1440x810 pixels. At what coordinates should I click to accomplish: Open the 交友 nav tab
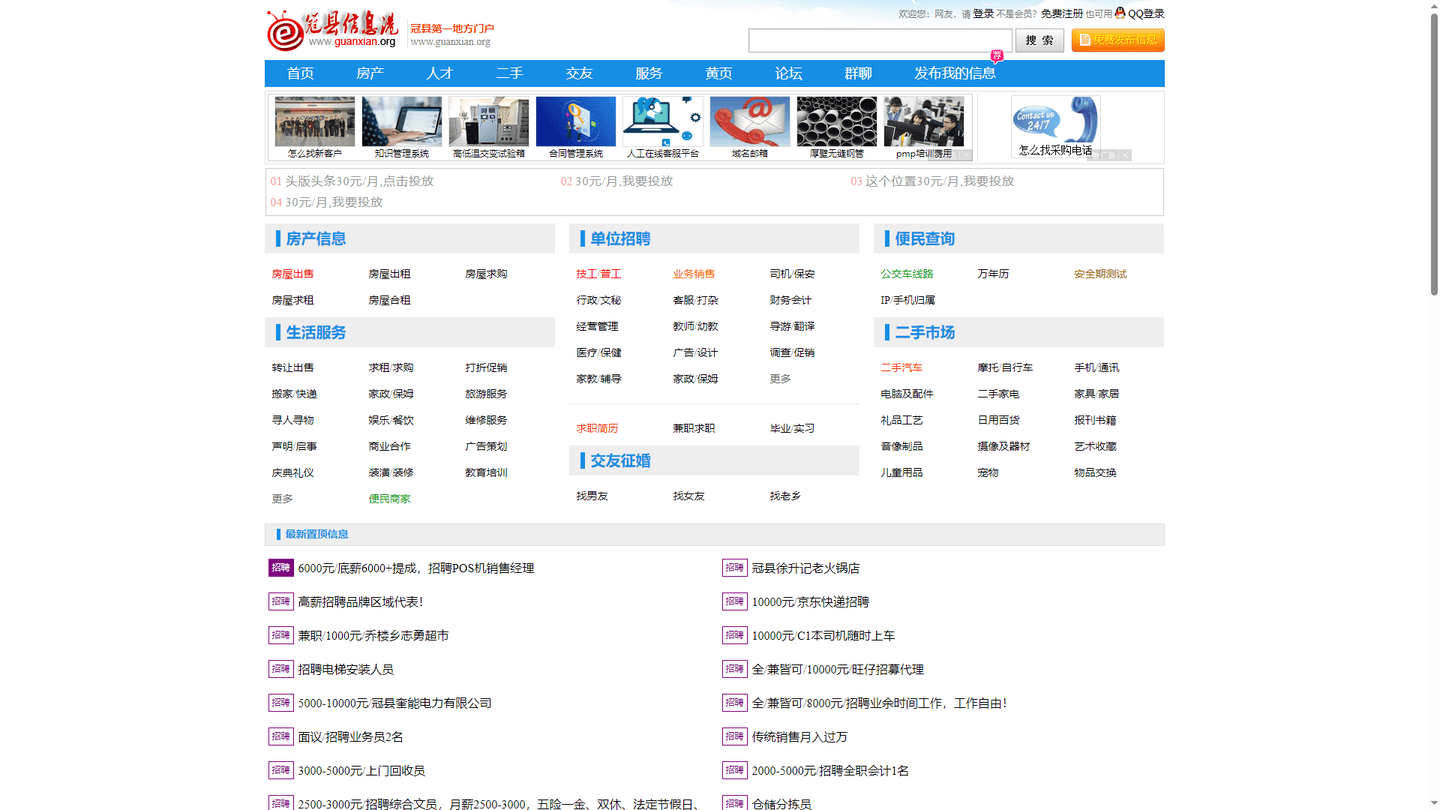pyautogui.click(x=579, y=73)
